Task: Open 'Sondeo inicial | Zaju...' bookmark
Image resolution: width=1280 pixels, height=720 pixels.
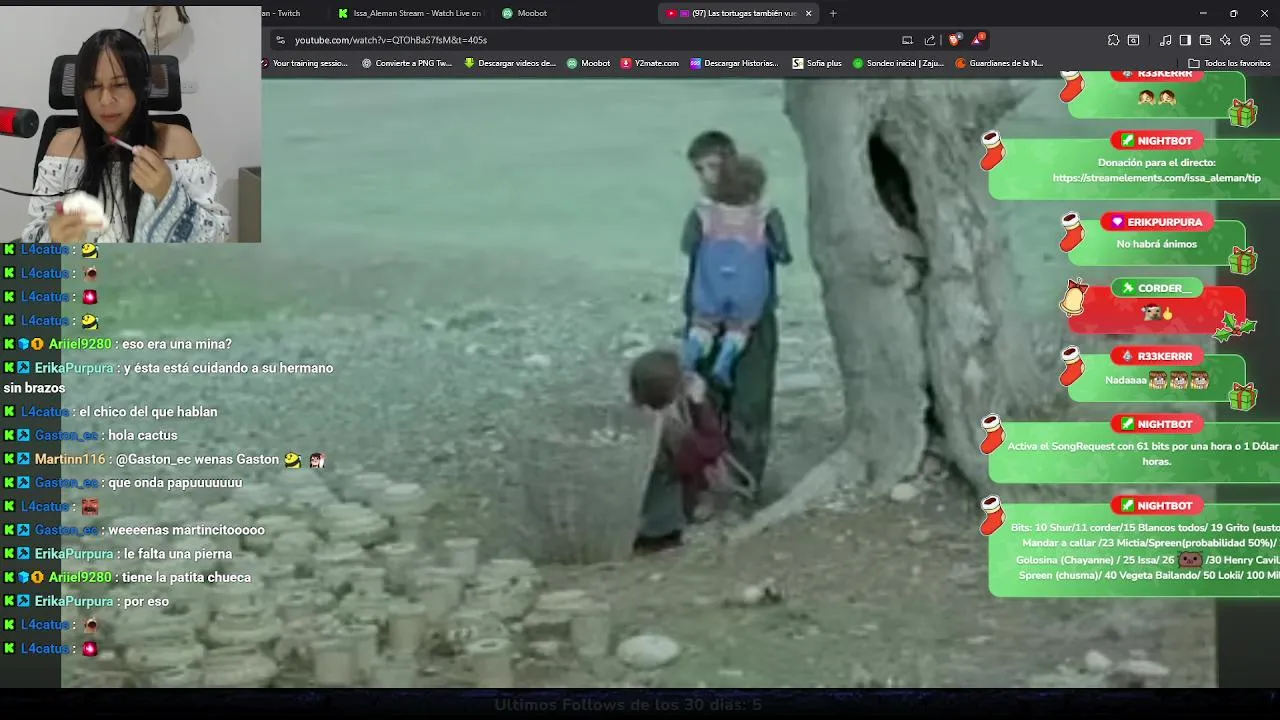Action: coord(898,63)
